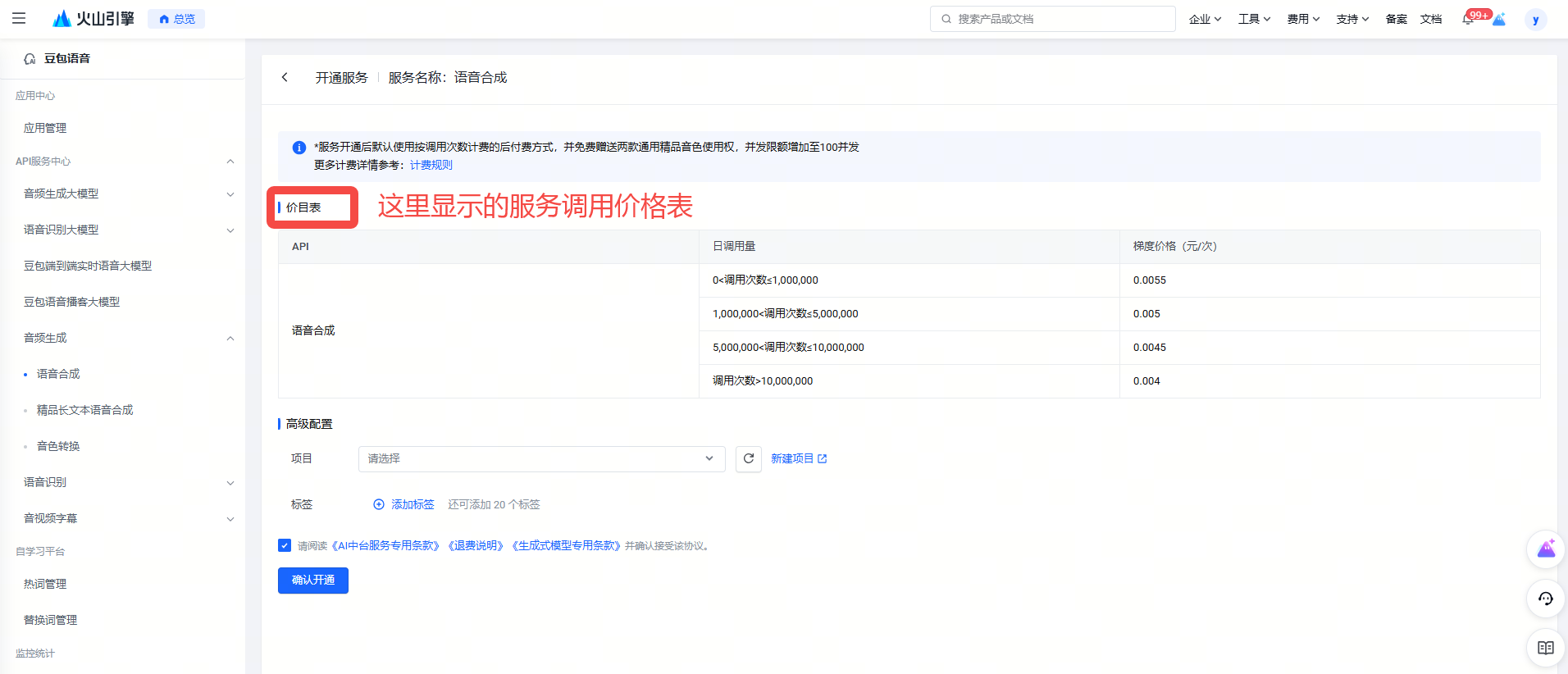Open the 企业 top menu

[x=1204, y=19]
